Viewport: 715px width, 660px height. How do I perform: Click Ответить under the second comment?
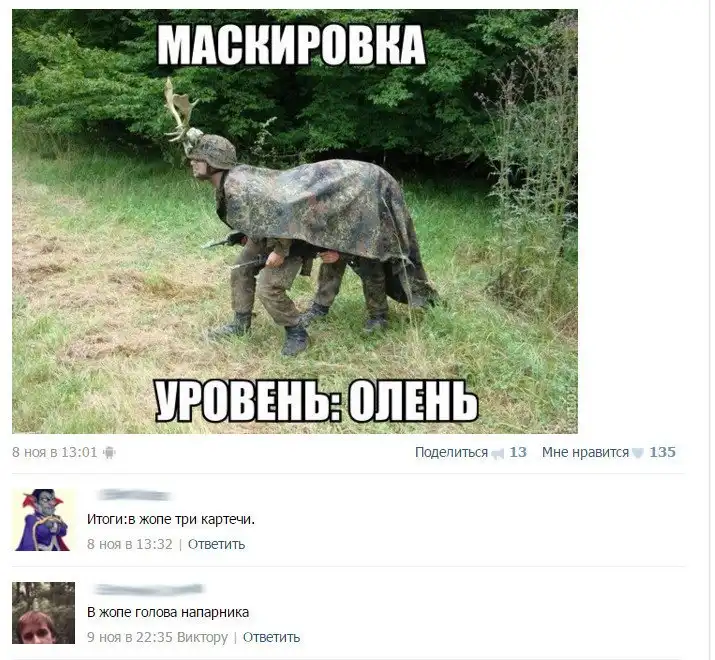click(271, 637)
